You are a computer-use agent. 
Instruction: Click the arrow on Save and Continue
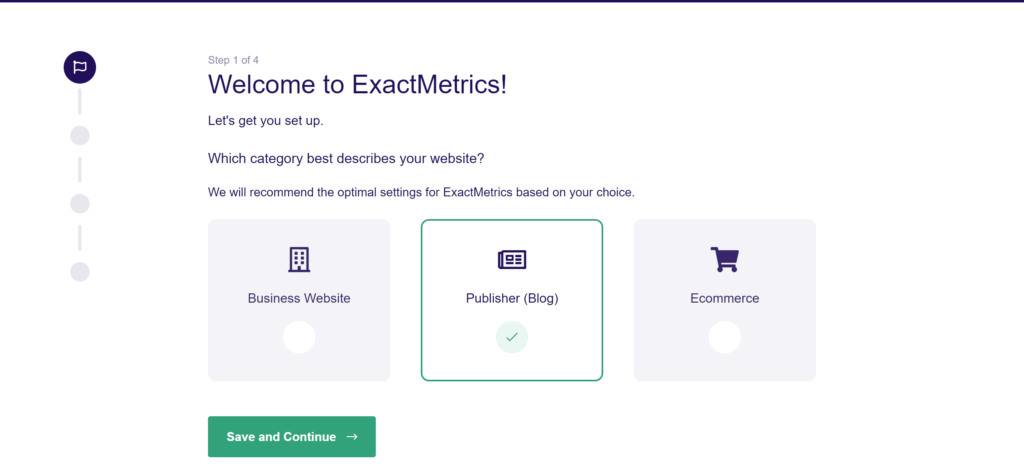352,437
